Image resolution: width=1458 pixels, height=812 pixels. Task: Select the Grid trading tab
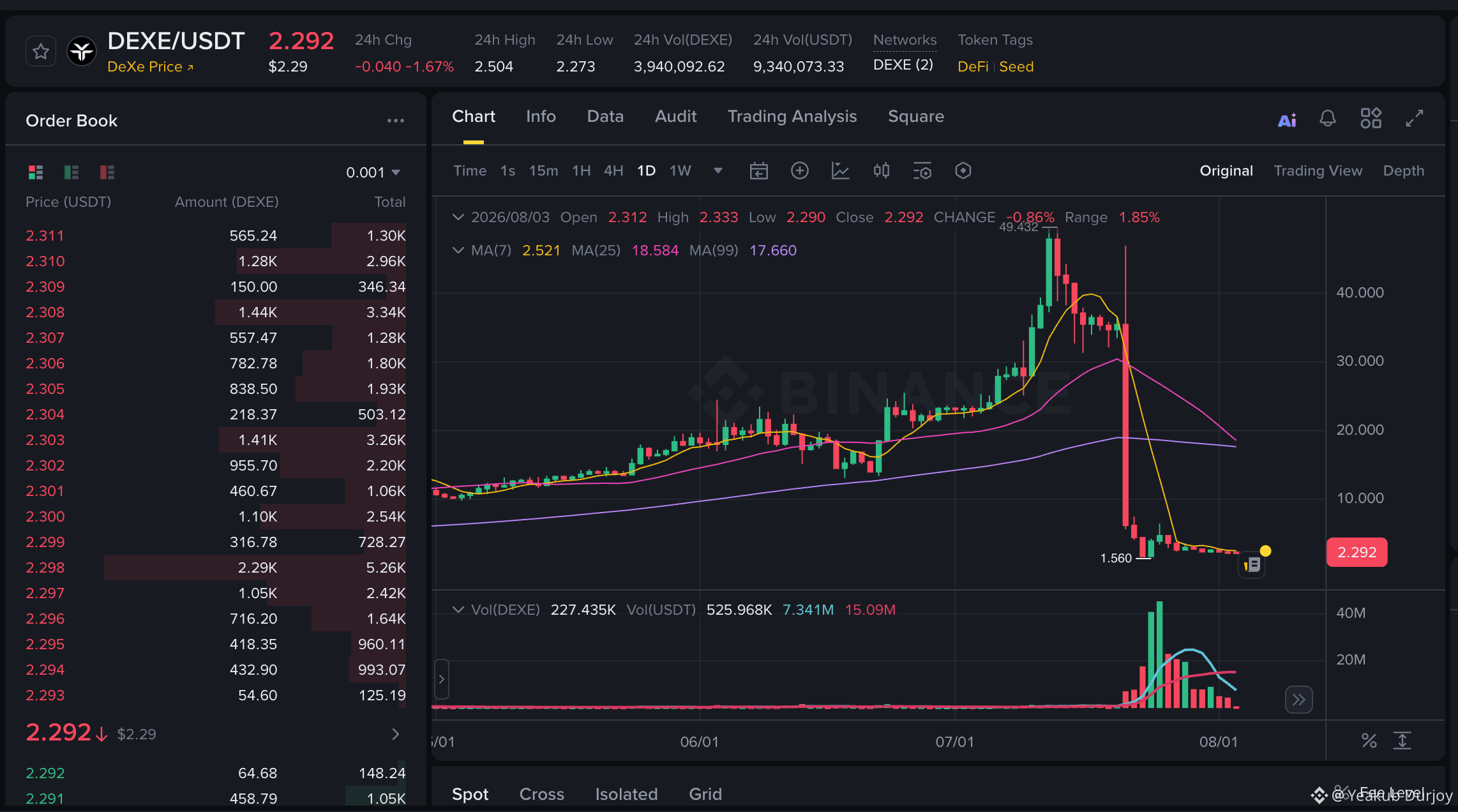(x=705, y=794)
